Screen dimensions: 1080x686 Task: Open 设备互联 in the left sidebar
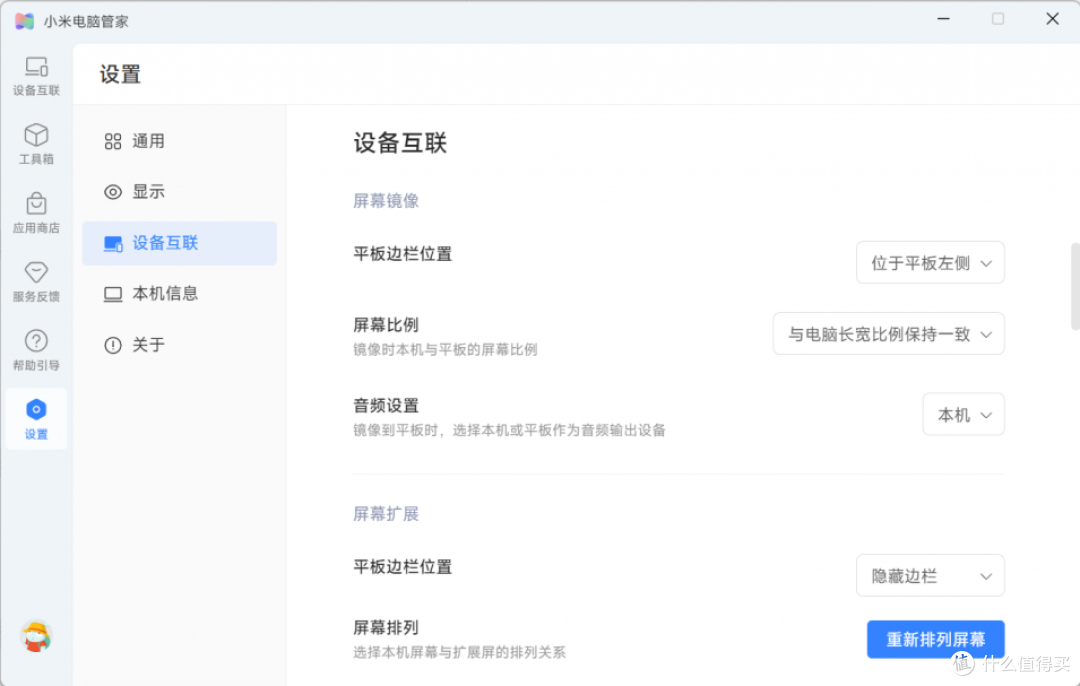point(36,76)
